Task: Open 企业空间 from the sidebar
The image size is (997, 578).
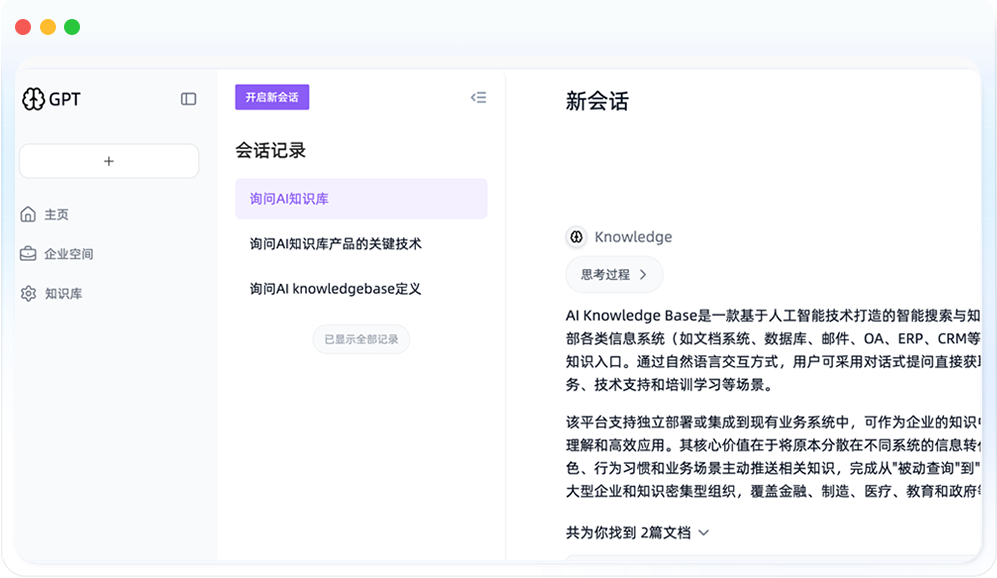Action: click(68, 254)
